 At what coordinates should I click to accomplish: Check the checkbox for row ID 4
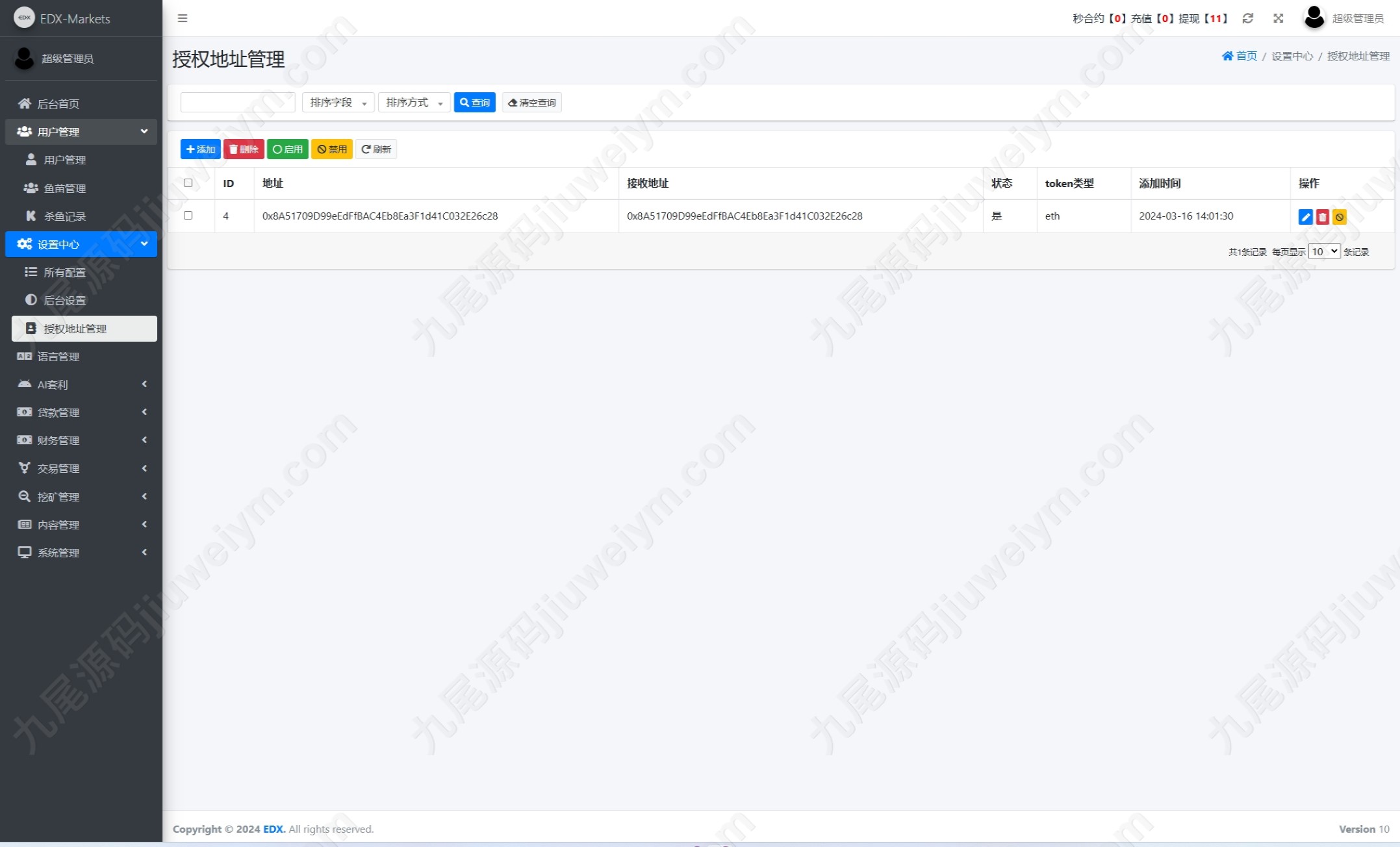(x=188, y=216)
